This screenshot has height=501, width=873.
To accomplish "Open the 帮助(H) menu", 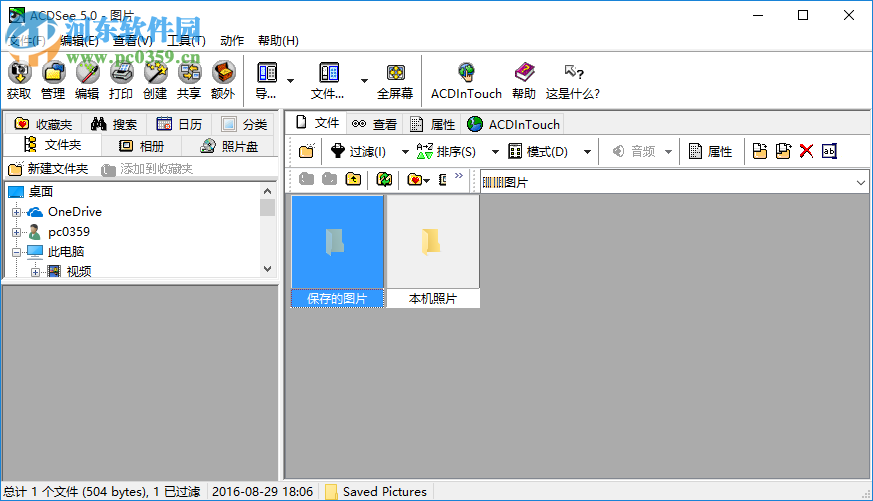I will (278, 41).
